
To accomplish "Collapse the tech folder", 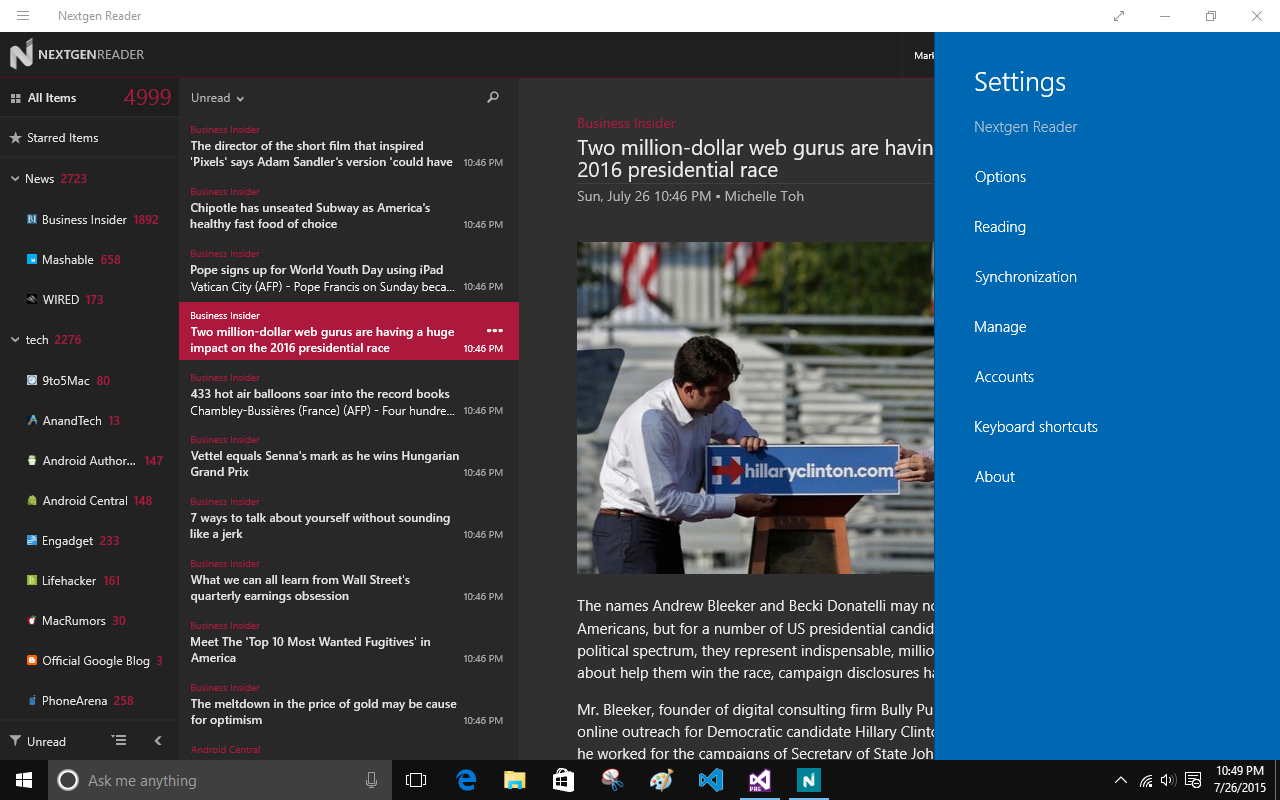I will coord(15,340).
